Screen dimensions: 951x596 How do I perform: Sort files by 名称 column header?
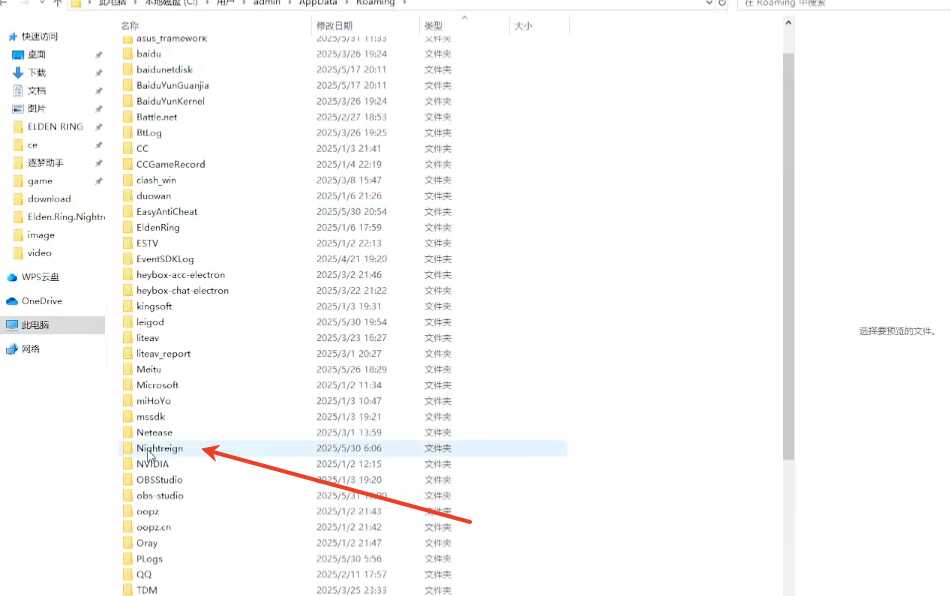131,24
